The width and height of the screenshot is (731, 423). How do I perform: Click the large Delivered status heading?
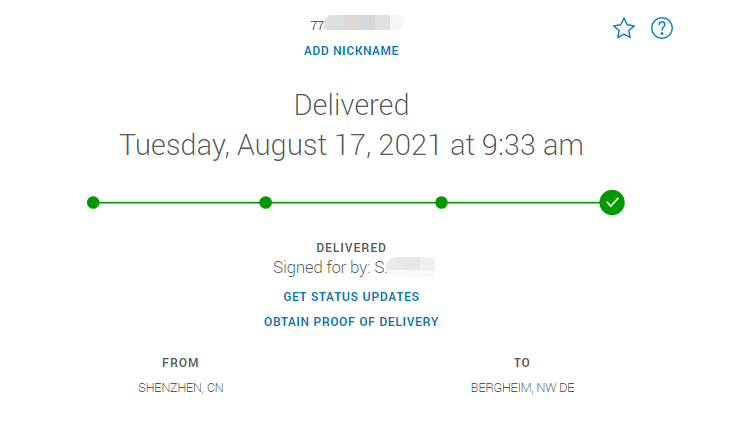click(352, 105)
